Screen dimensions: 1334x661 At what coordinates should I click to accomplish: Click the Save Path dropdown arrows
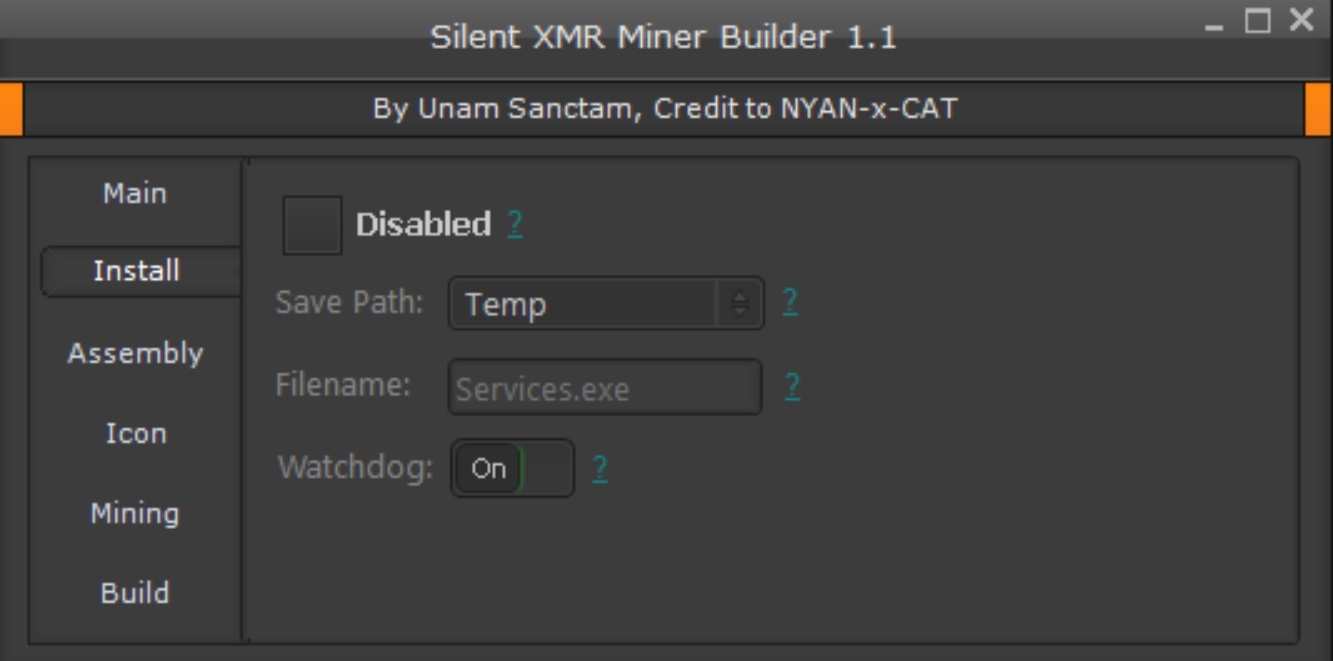tap(740, 304)
